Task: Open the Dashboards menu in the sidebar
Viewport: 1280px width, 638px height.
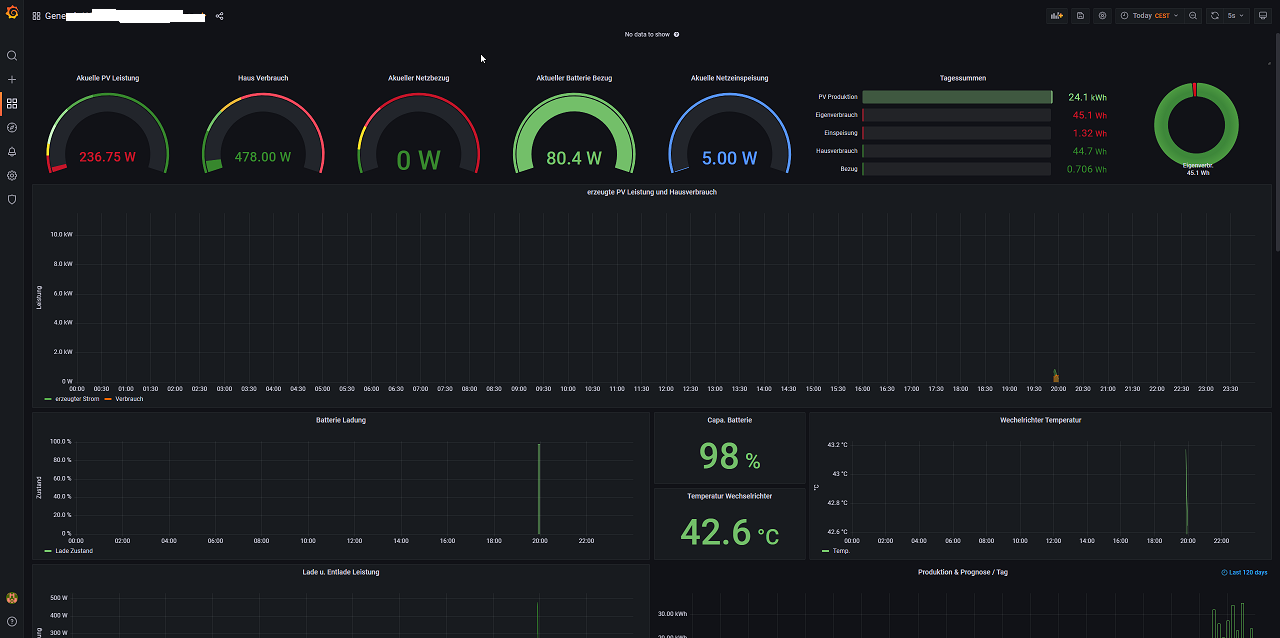Action: 12,104
